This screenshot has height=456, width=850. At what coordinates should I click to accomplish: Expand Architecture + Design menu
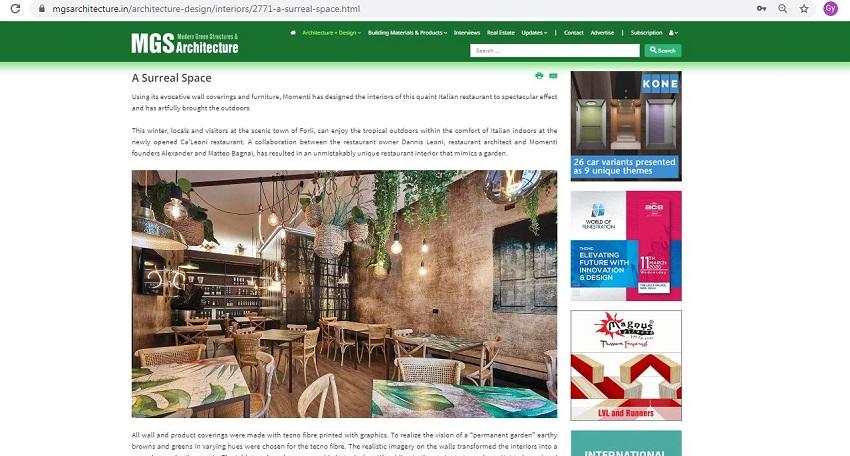pyautogui.click(x=331, y=33)
